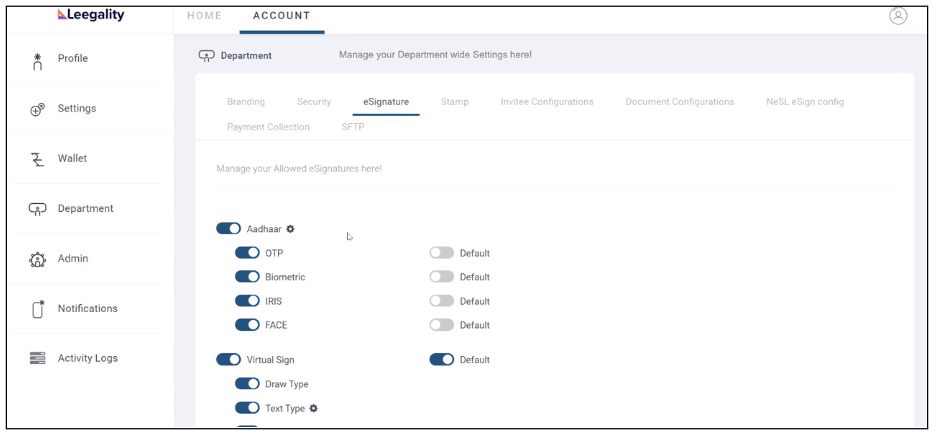Click the Profile sidebar icon

(x=38, y=61)
